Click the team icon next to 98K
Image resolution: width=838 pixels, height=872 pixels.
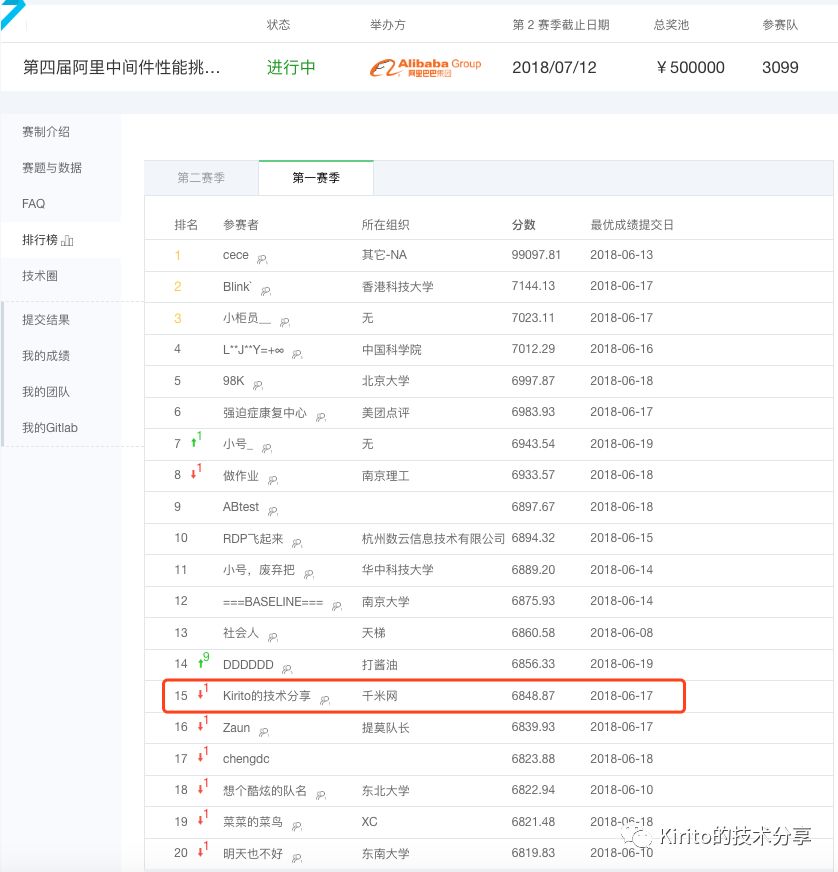258,385
